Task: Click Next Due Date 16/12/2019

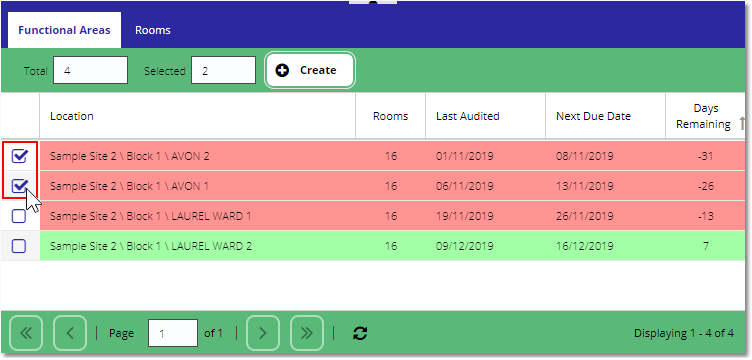Action: click(x=585, y=246)
